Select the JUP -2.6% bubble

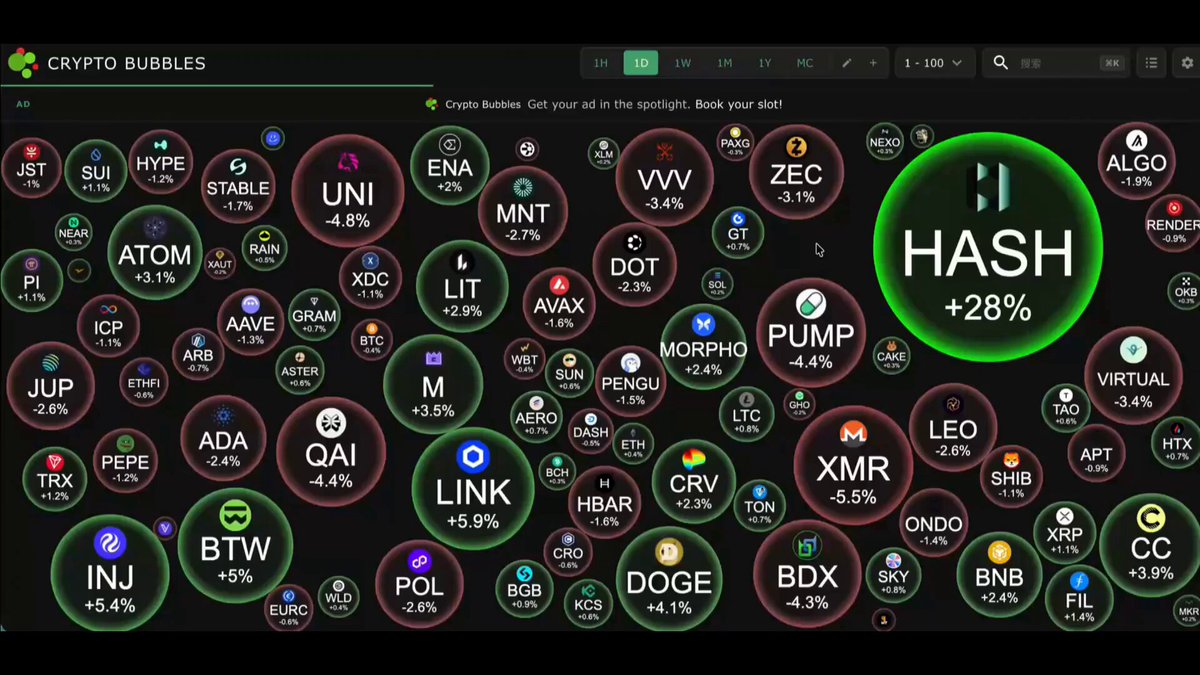coord(50,386)
